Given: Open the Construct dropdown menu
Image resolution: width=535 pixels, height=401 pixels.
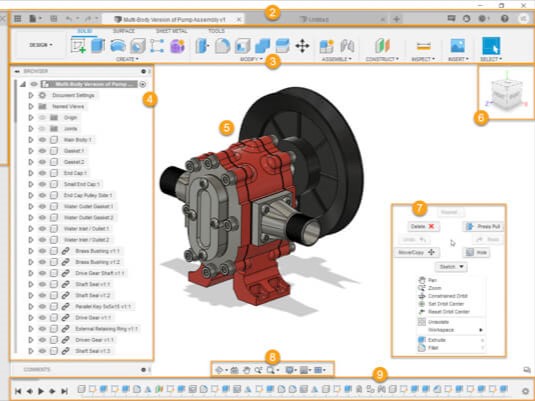Looking at the screenshot, I should (x=382, y=59).
